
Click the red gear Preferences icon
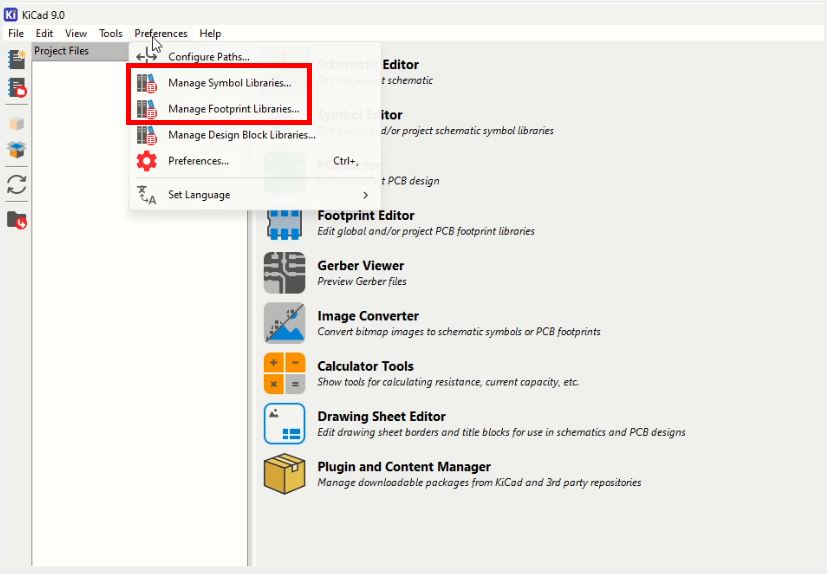pos(147,161)
